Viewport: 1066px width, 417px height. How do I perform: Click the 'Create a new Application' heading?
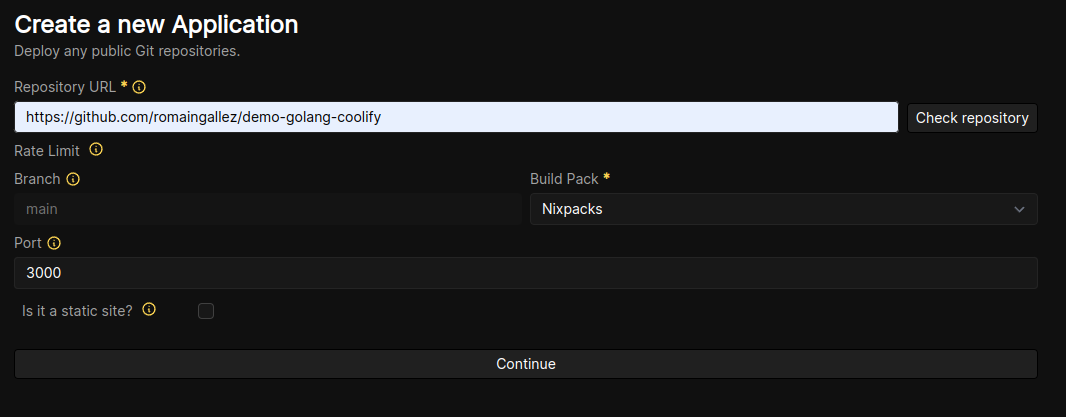pyautogui.click(x=156, y=24)
